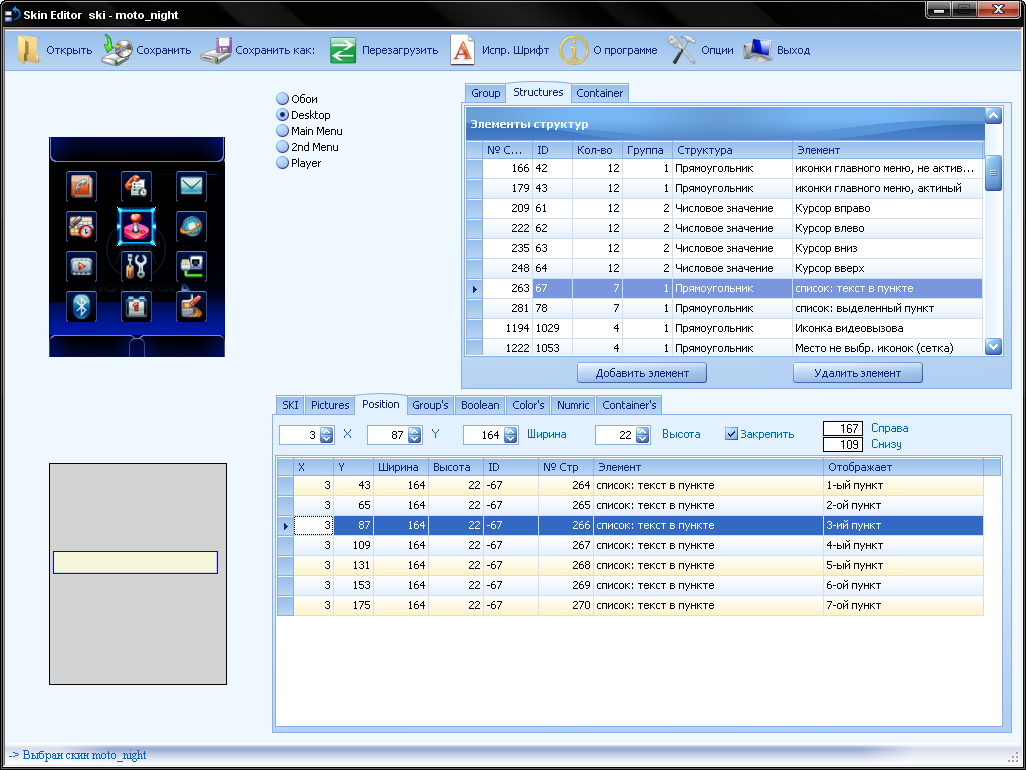Screen dimensions: 1026x770
Task: Select the video player icon in phone preview
Action: 81,266
